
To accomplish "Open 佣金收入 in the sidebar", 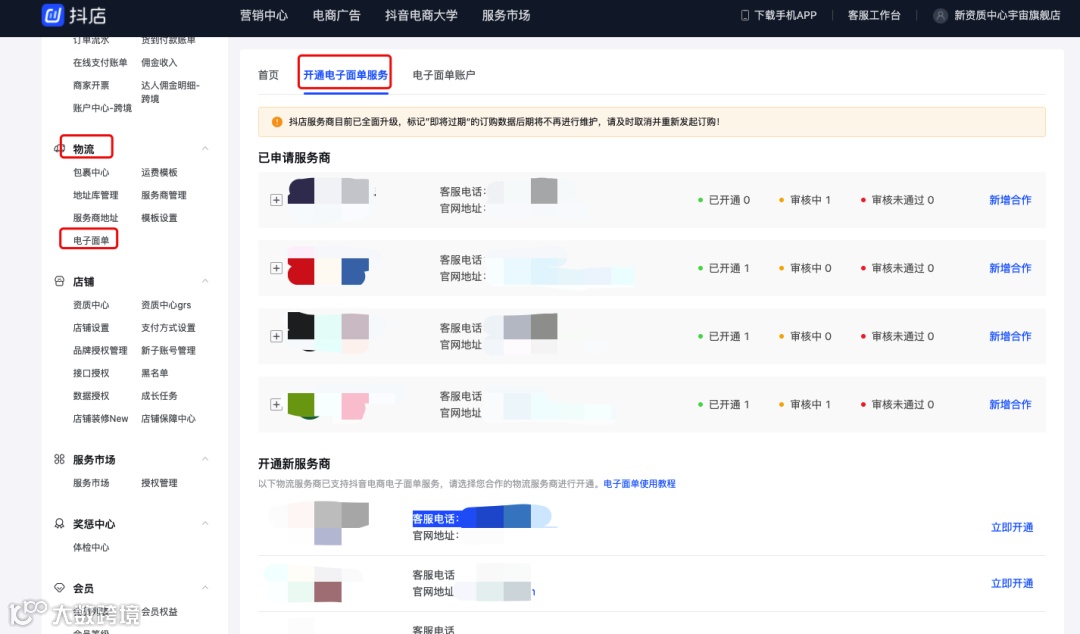I will (x=159, y=63).
